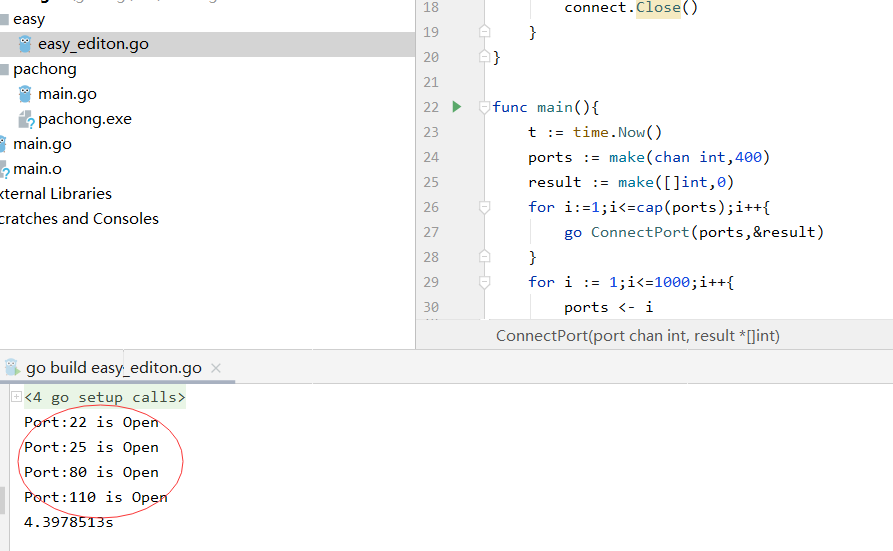Close the 'go build easy_editon.go' run tab
This screenshot has height=551, width=893.
pos(216,368)
